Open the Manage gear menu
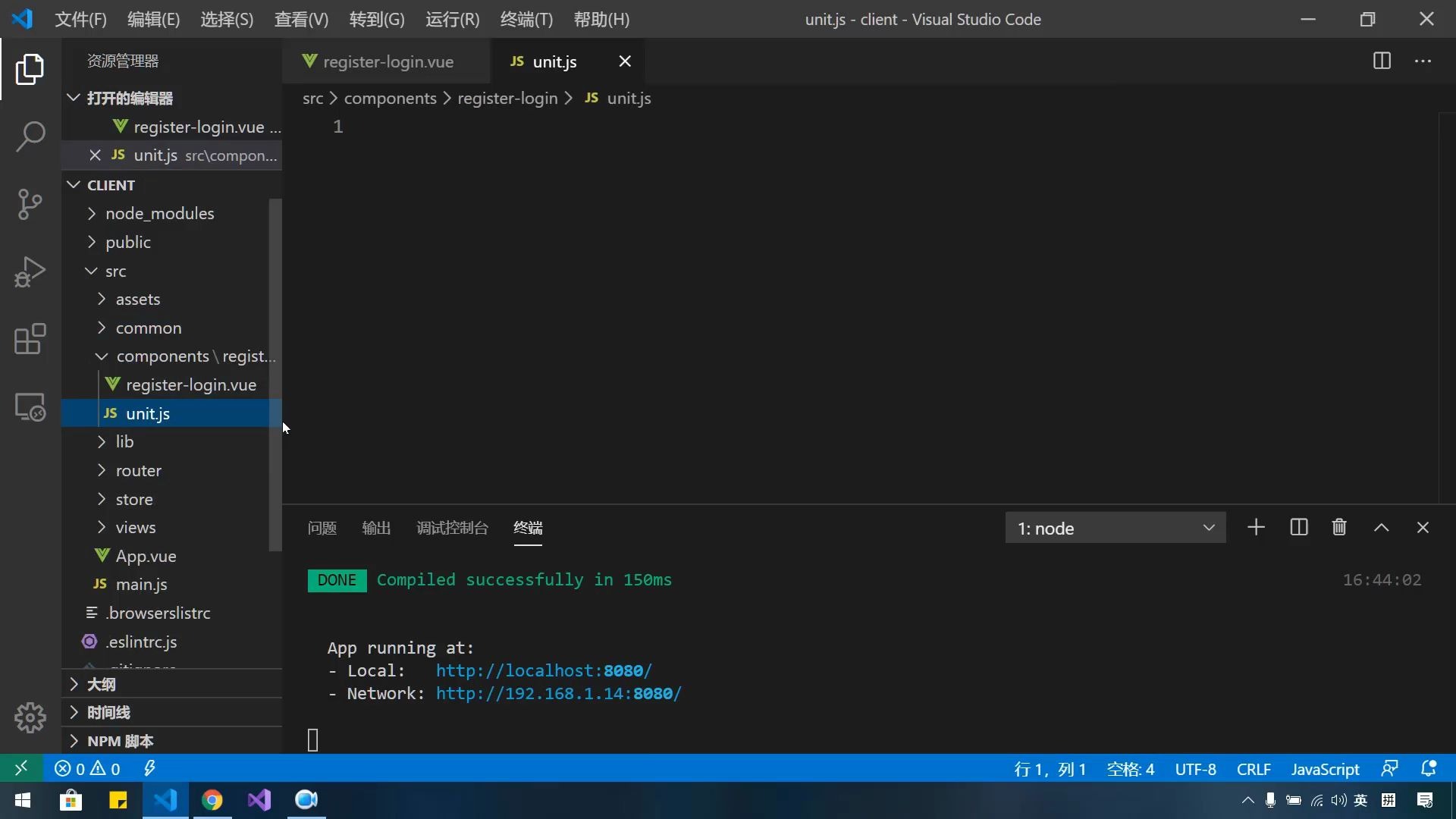The image size is (1456, 819). 29,717
